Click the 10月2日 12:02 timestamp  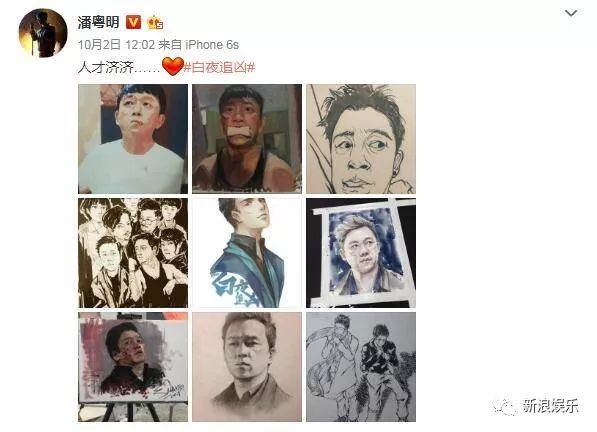pos(116,45)
